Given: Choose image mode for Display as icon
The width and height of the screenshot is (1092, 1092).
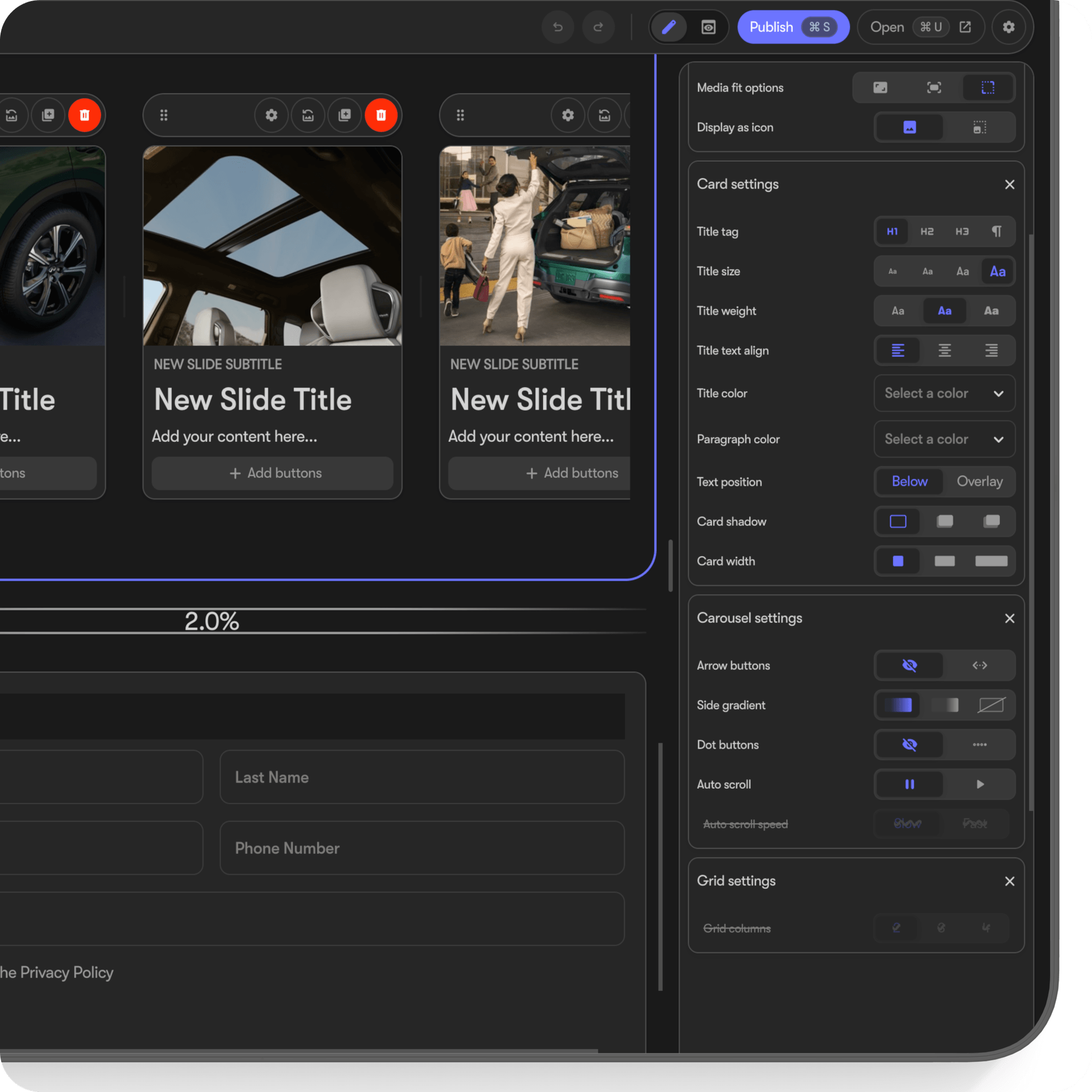Looking at the screenshot, I should 910,127.
